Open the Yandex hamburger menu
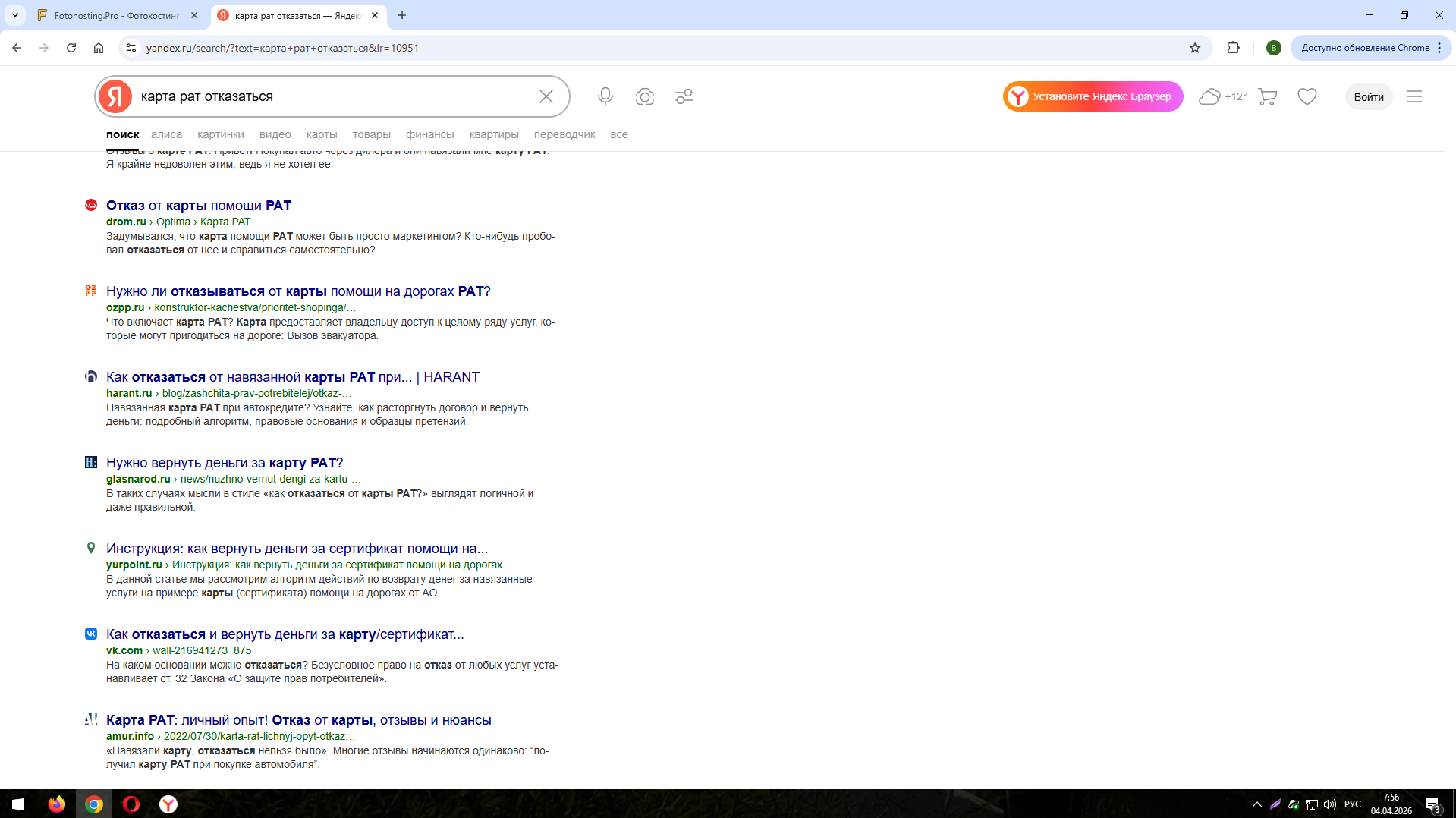This screenshot has height=818, width=1456. (x=1414, y=96)
